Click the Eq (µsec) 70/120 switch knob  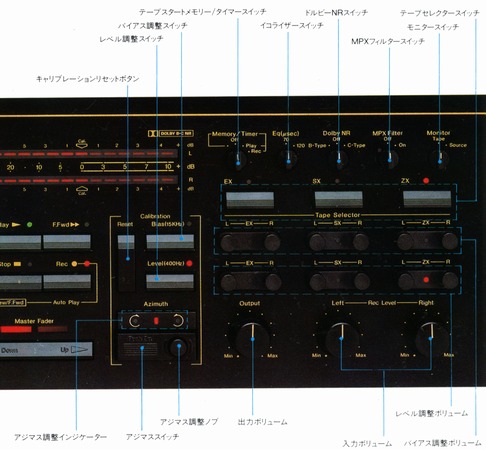(x=288, y=159)
